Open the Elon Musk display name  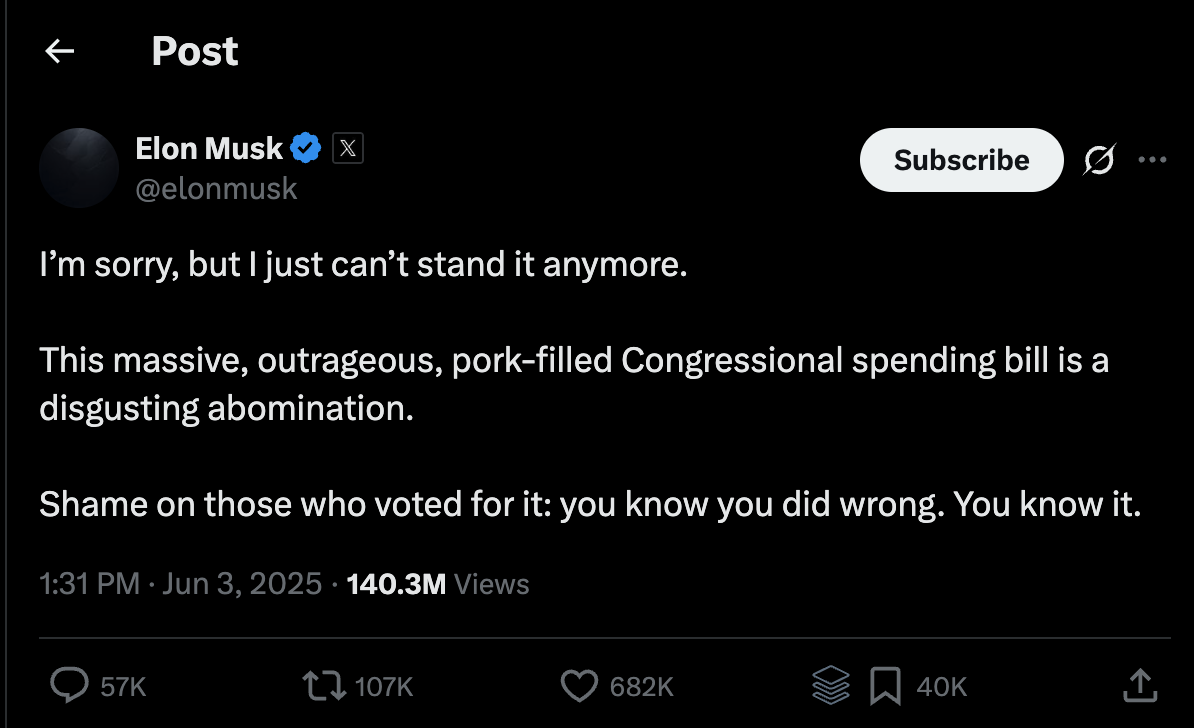tap(209, 148)
